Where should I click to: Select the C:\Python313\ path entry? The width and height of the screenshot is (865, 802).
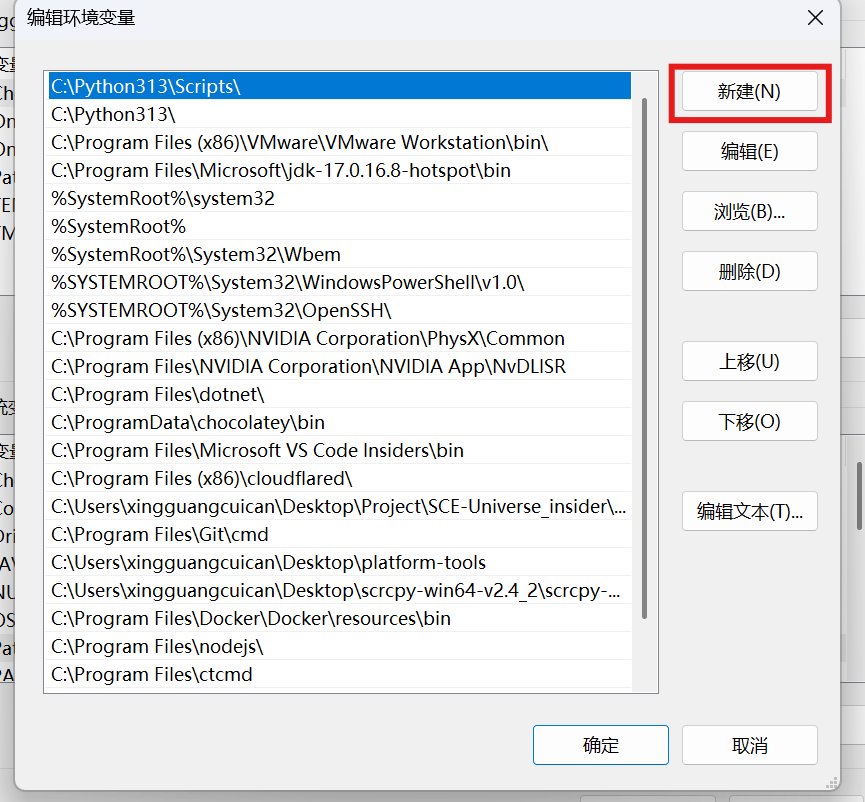(113, 115)
